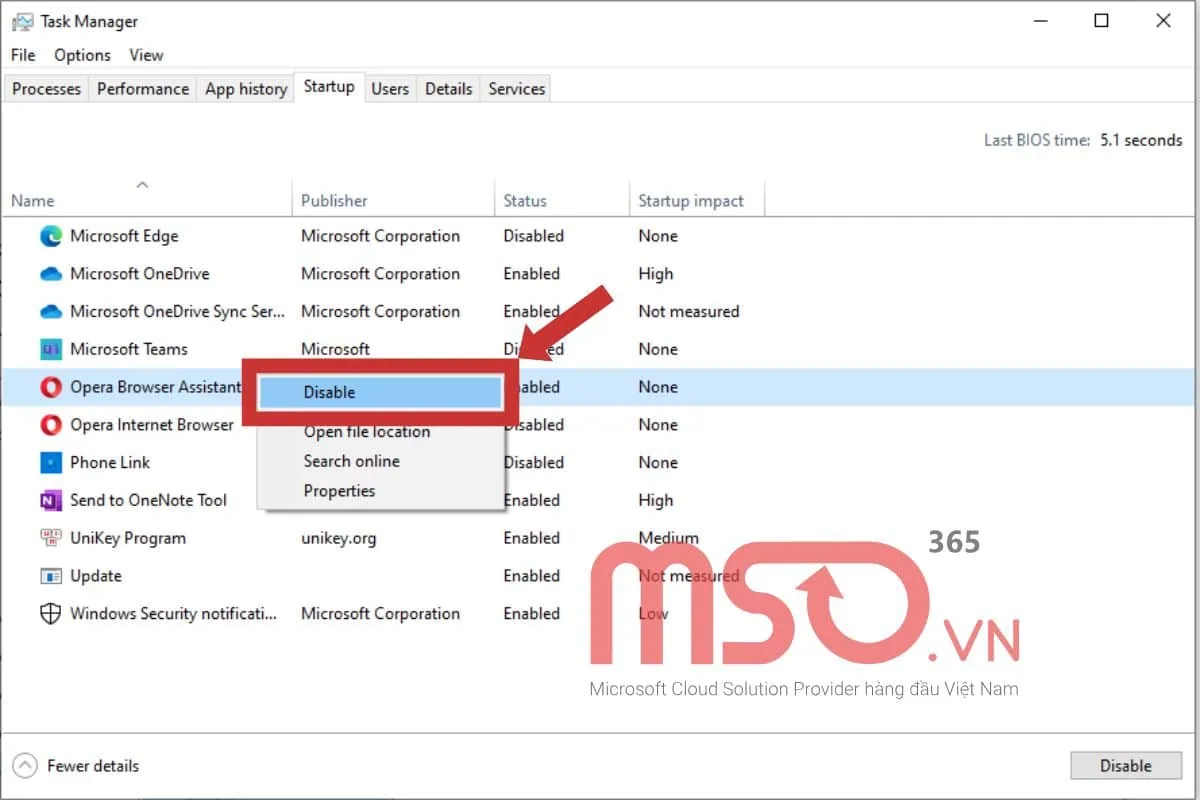Screen dimensions: 1200x800
Task: Click the Opera Browser Assistant icon
Action: tap(51, 387)
